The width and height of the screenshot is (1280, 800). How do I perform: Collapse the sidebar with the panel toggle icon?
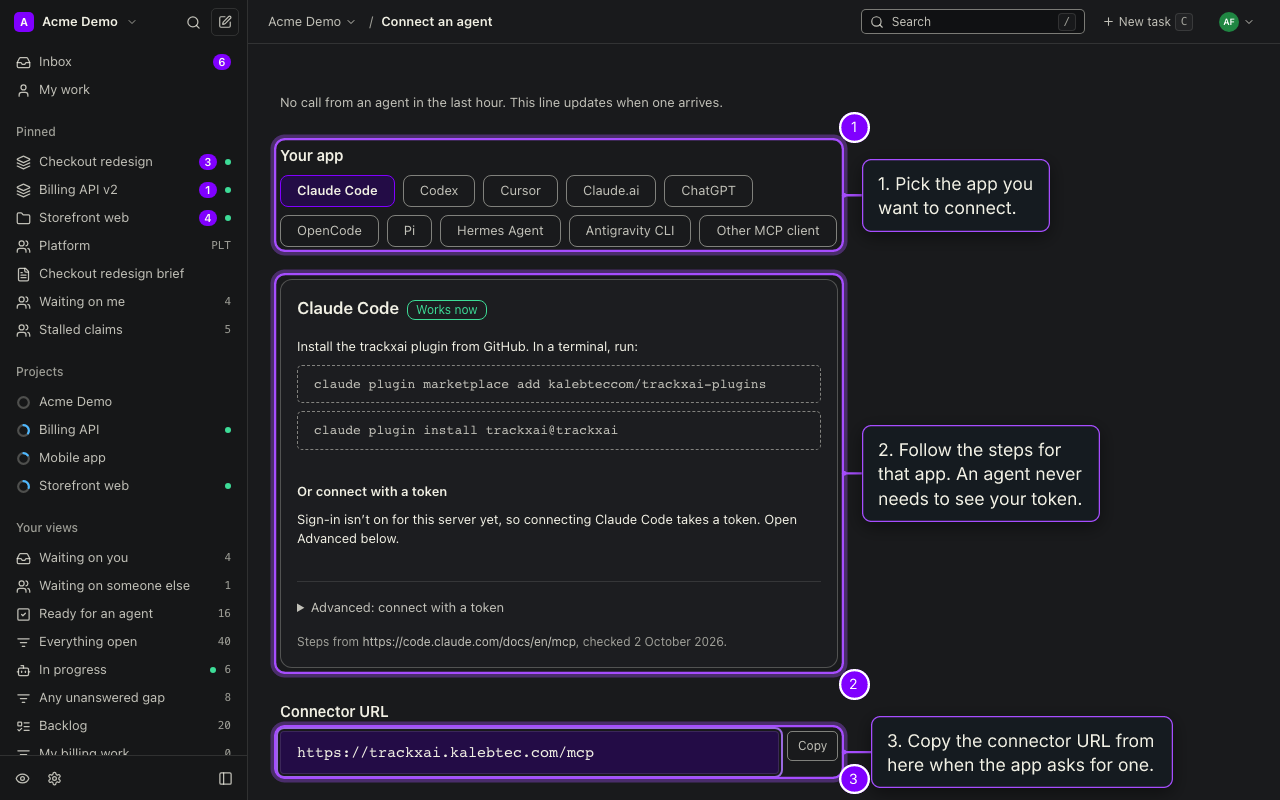click(x=225, y=778)
